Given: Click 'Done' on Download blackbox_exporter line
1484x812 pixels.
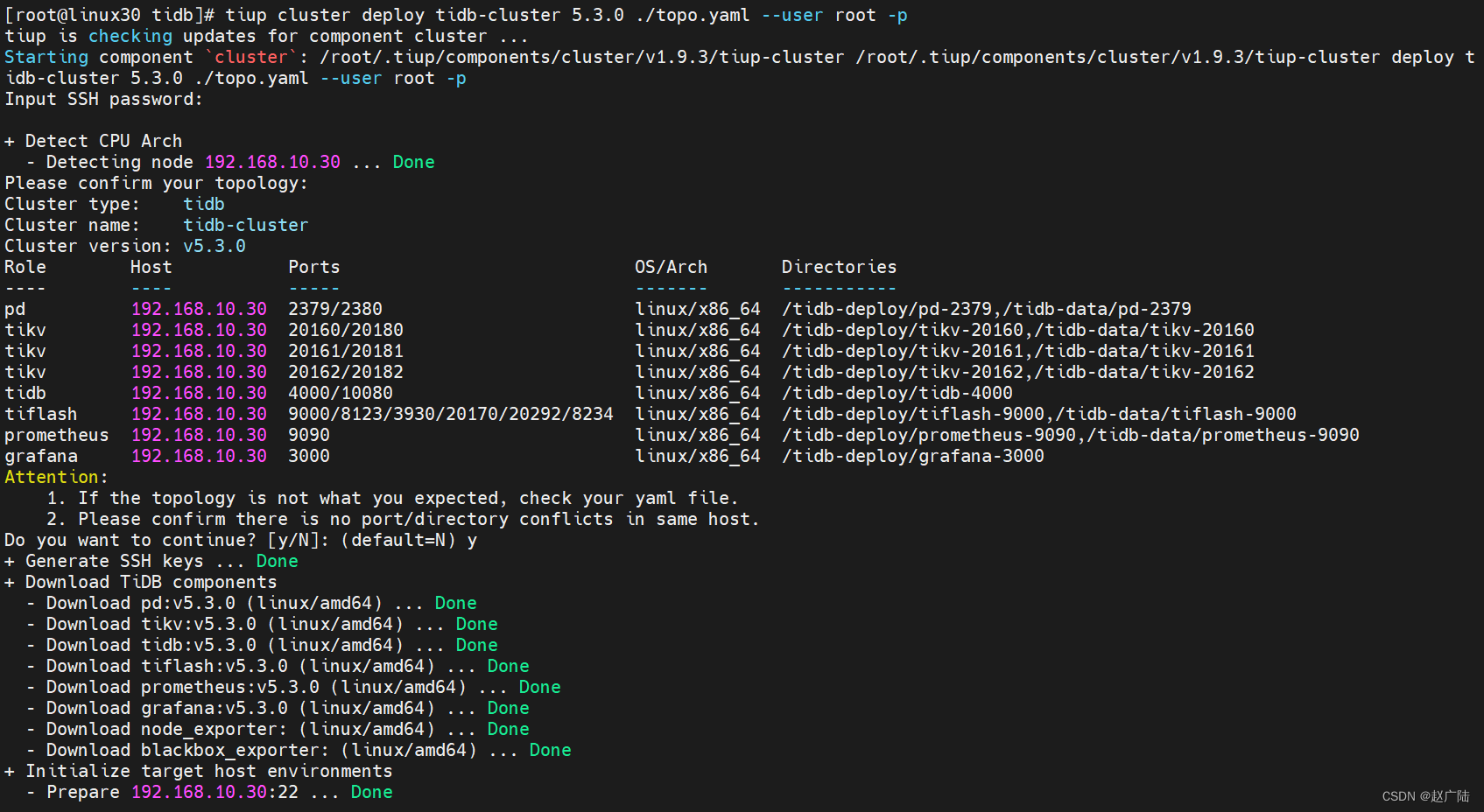Looking at the screenshot, I should click(551, 750).
